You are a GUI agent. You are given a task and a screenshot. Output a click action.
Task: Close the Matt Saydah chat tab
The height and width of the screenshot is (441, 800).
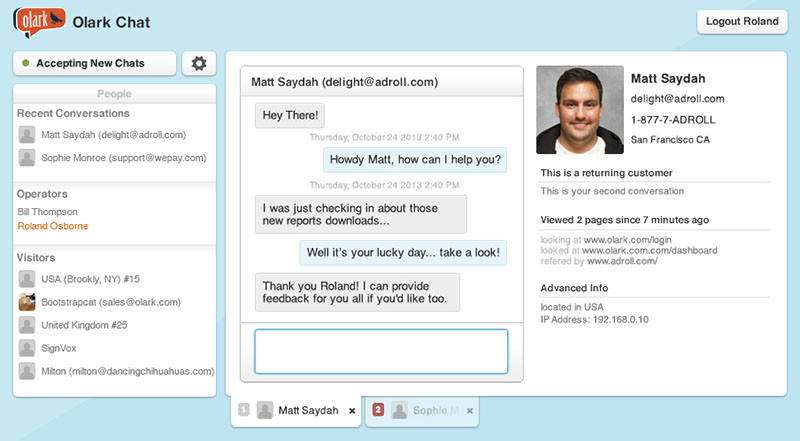tap(352, 411)
